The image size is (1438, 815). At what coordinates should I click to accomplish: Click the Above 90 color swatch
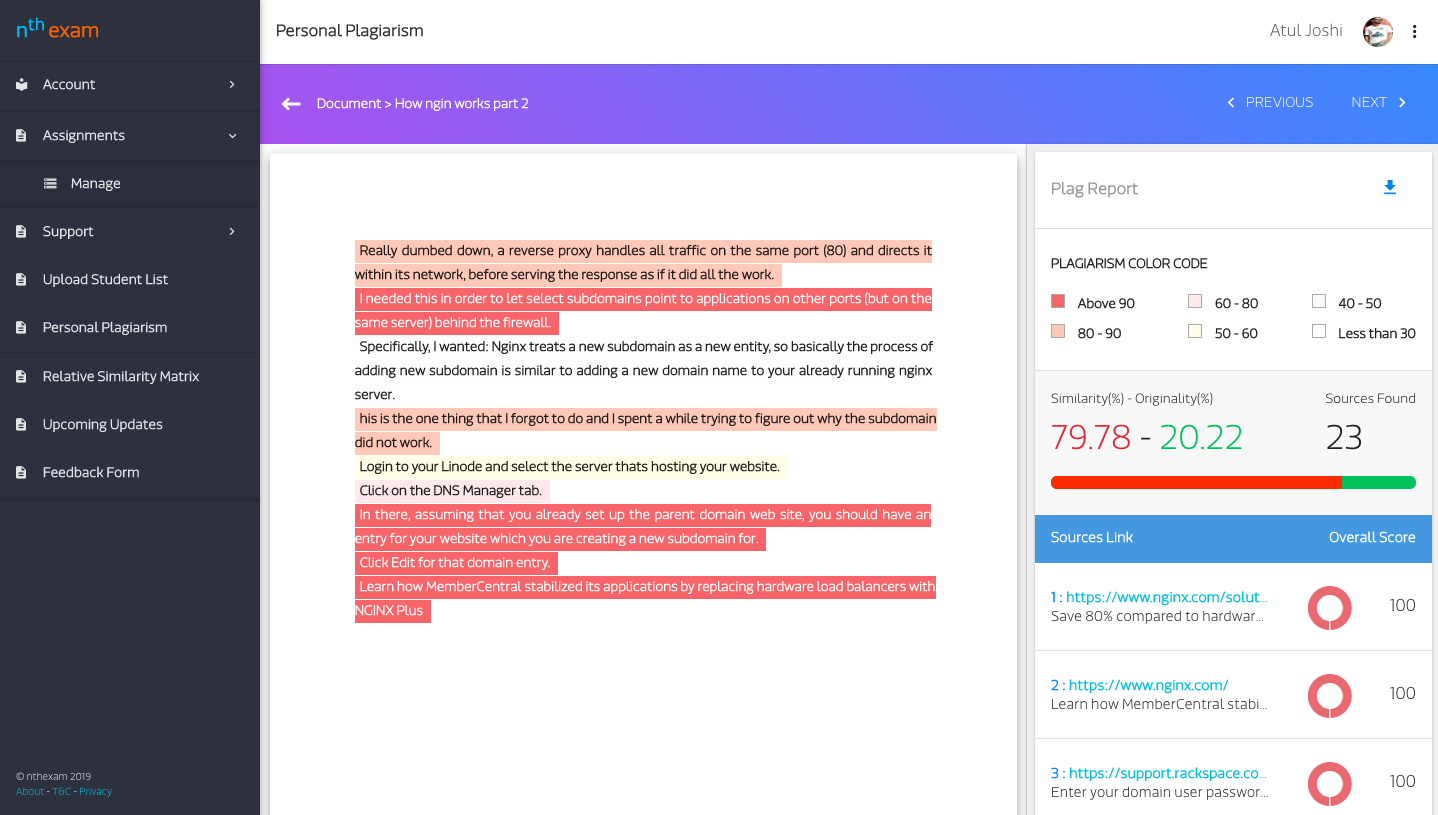[1058, 302]
